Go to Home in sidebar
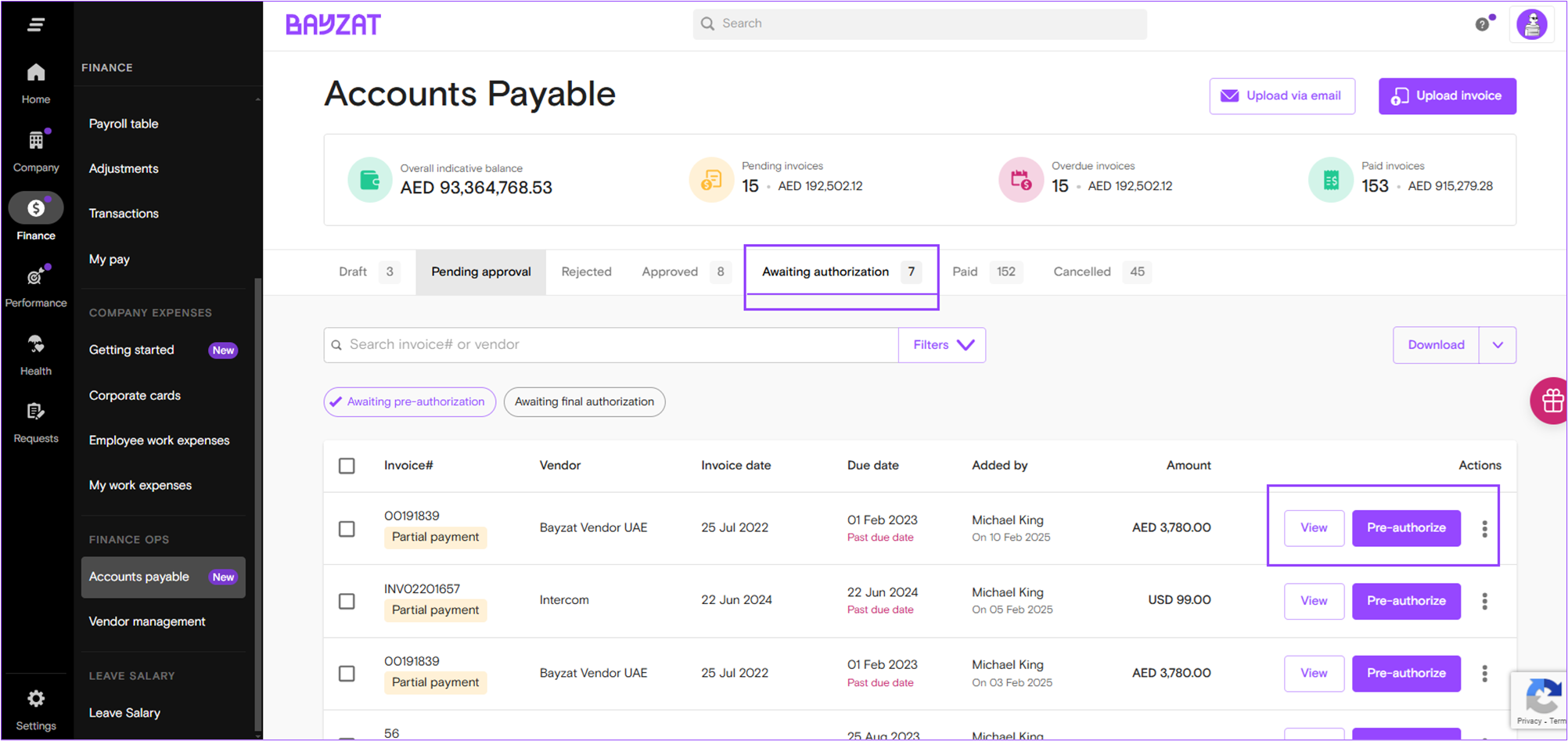This screenshot has height=741, width=1568. click(36, 83)
